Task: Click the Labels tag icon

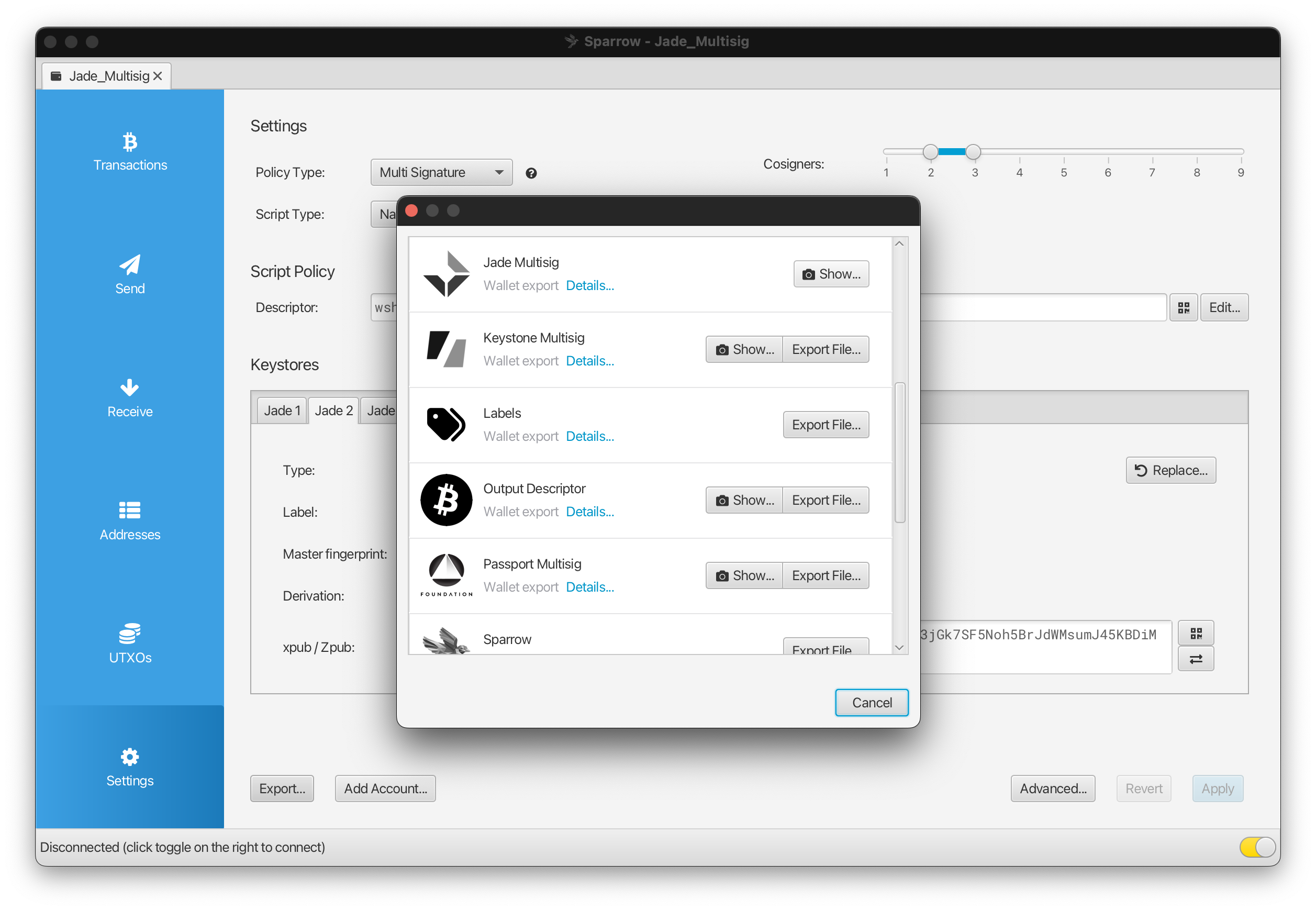Action: [x=447, y=425]
